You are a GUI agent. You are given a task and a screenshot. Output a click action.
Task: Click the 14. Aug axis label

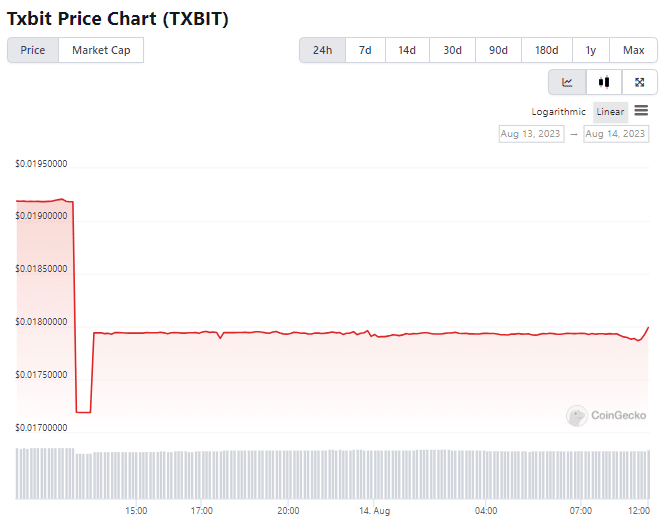point(374,511)
